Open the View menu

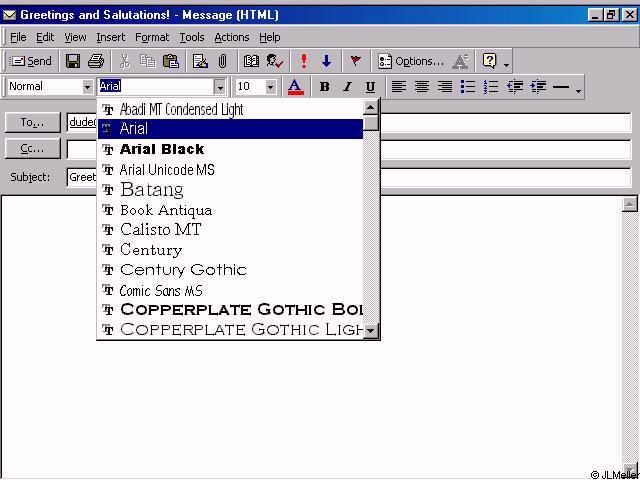(x=75, y=38)
